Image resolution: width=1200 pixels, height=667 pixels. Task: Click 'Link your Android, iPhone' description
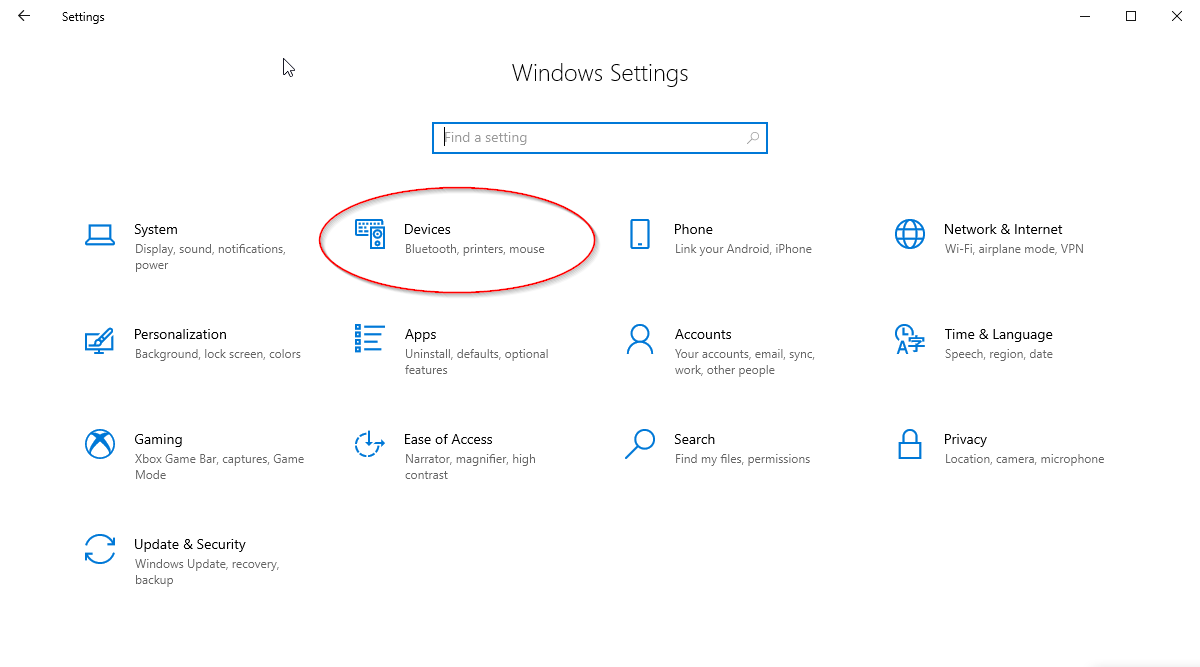pos(743,249)
